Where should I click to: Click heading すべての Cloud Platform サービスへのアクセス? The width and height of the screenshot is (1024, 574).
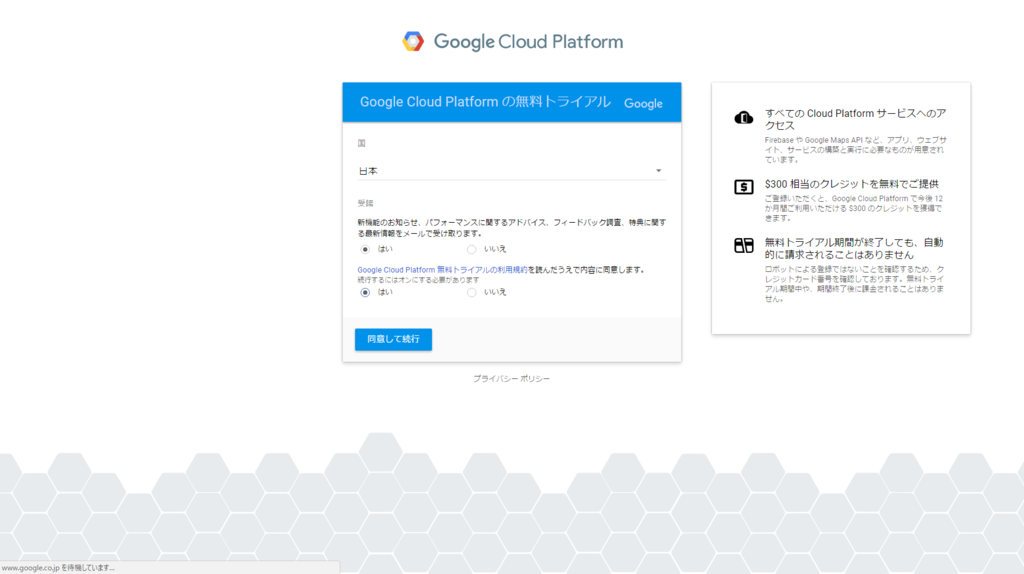pyautogui.click(x=856, y=119)
